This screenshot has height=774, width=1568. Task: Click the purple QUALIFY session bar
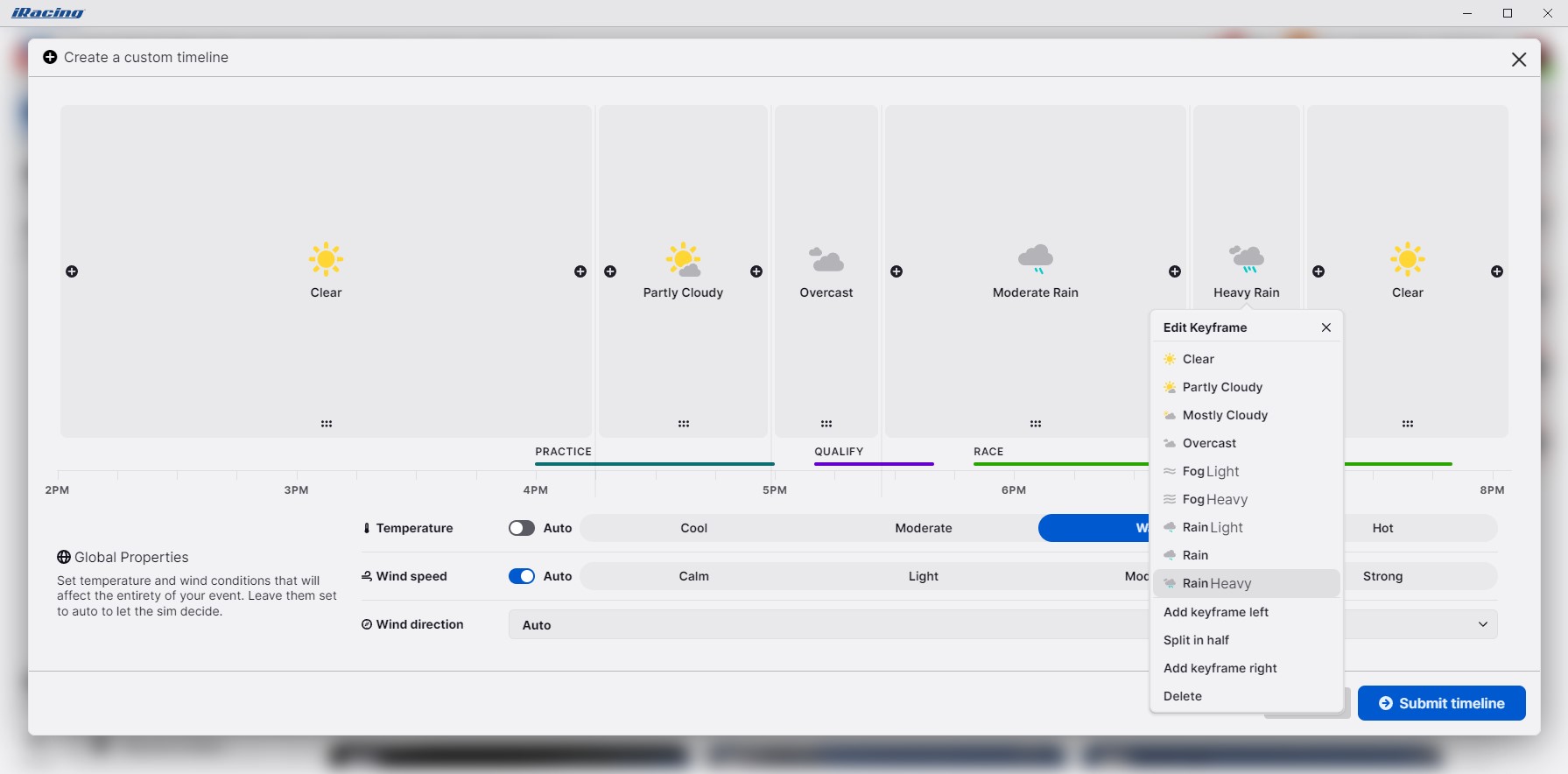pos(873,463)
